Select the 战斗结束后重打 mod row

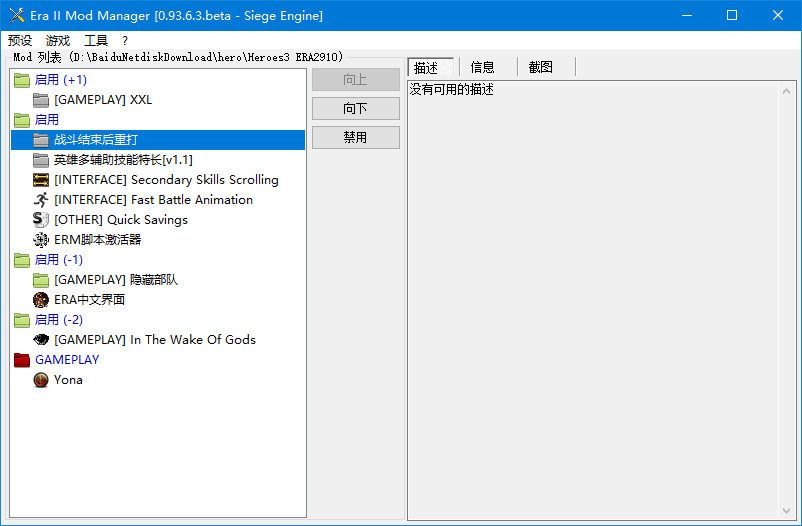tap(158, 140)
